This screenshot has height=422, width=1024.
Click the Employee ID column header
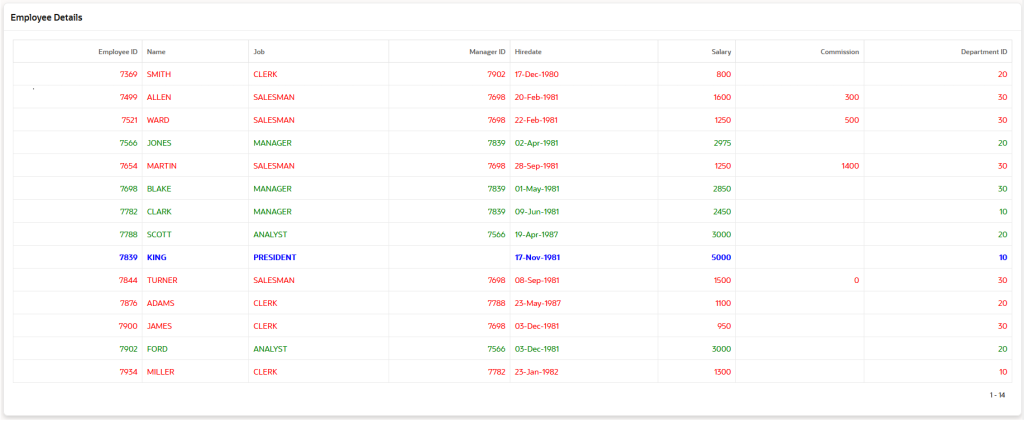(x=117, y=51)
